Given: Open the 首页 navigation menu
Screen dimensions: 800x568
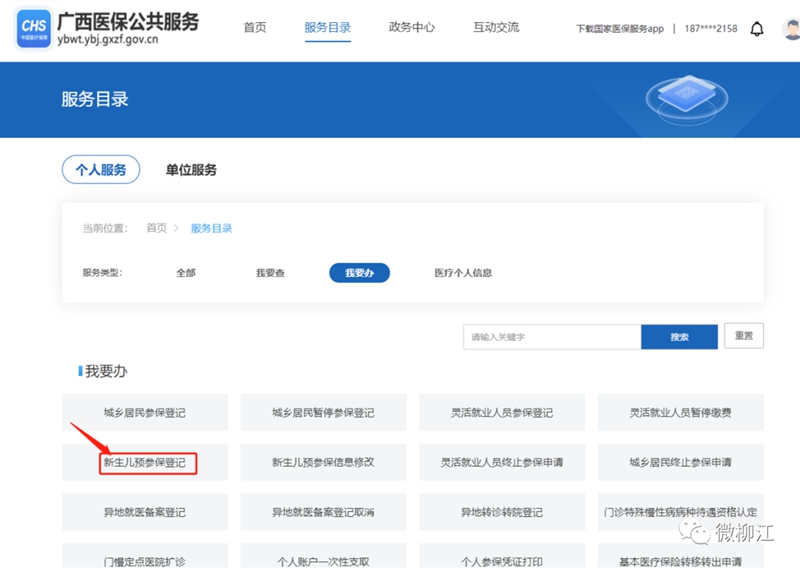Looking at the screenshot, I should point(255,27).
